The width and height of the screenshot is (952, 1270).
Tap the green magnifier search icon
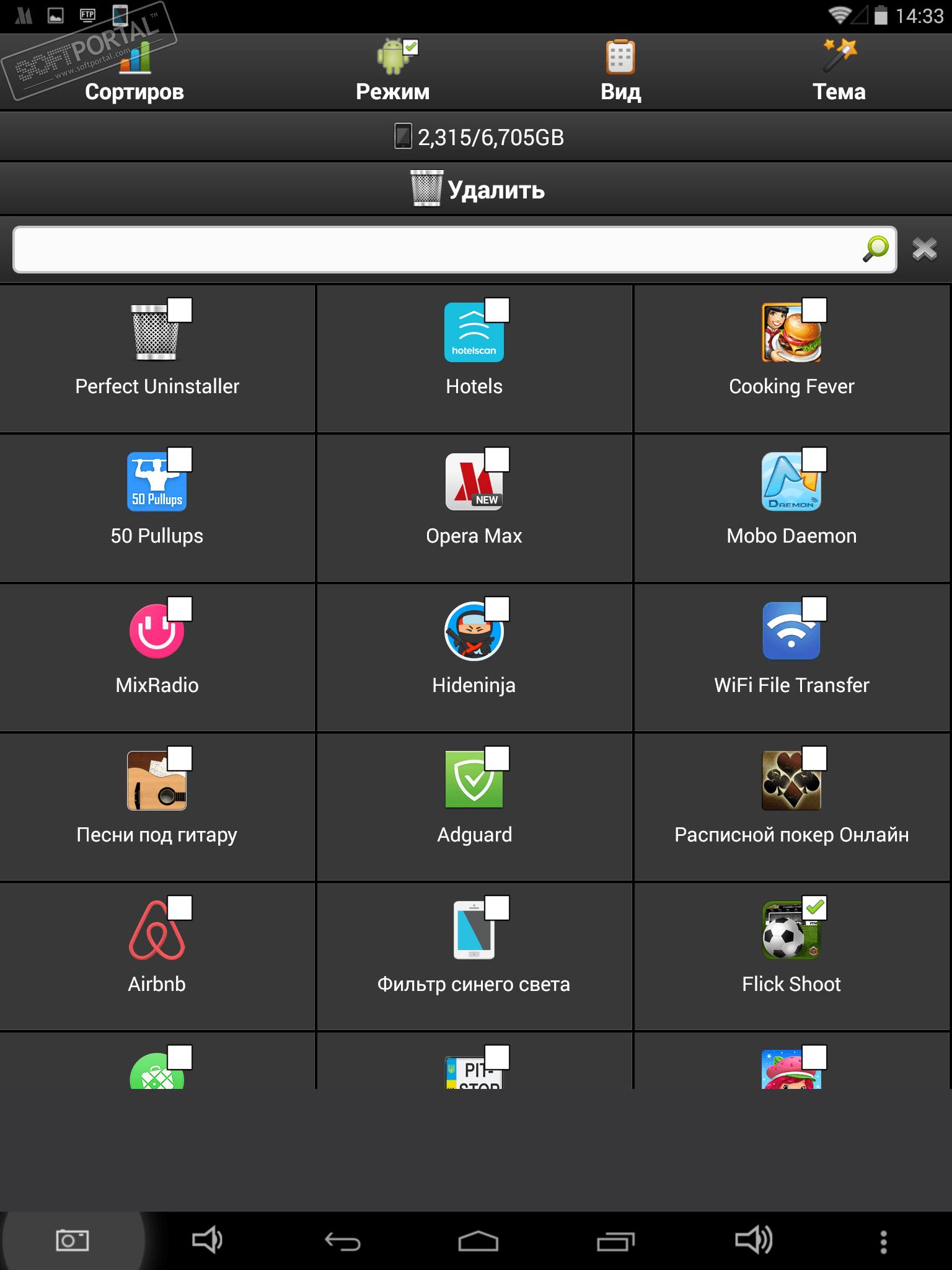(x=876, y=249)
